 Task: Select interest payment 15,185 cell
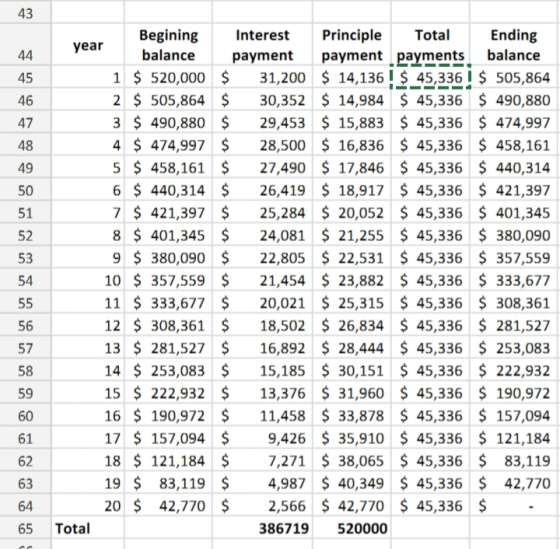point(262,370)
